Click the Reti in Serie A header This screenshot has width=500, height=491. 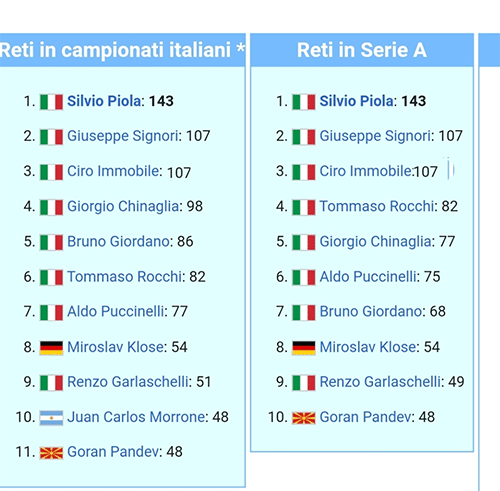362,50
